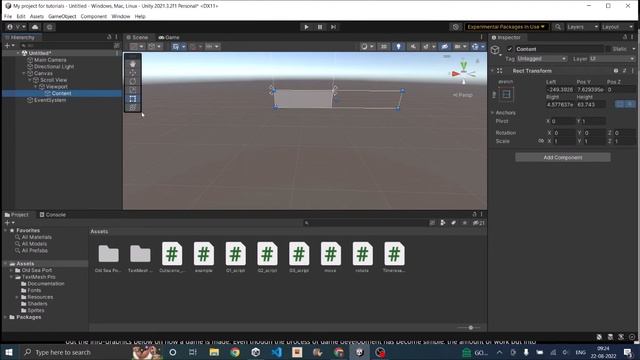Screen dimensions: 640x360
Task: Open the Layout dropdown
Action: tap(617, 27)
